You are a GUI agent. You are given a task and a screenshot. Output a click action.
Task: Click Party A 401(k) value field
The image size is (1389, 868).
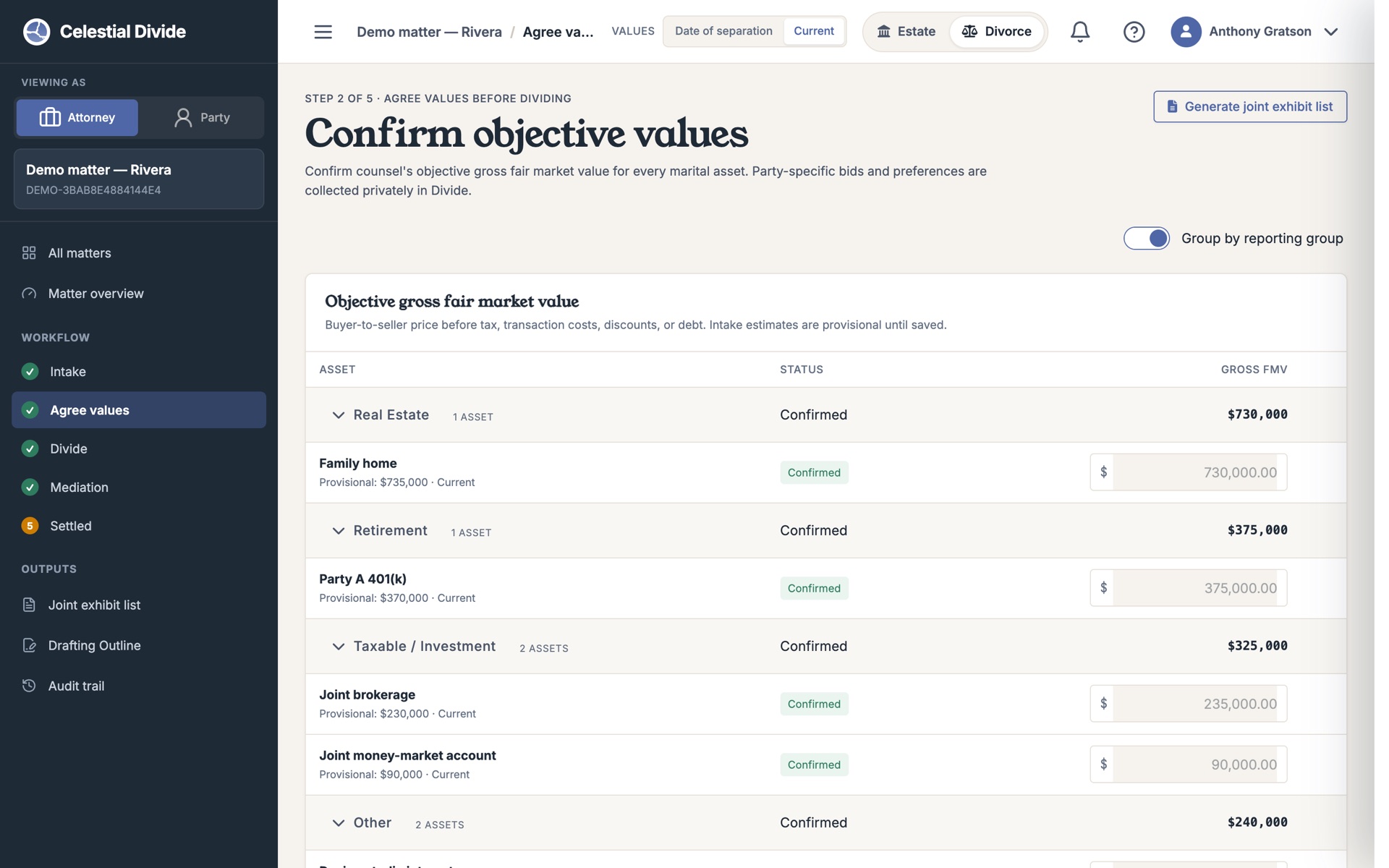tap(1189, 588)
